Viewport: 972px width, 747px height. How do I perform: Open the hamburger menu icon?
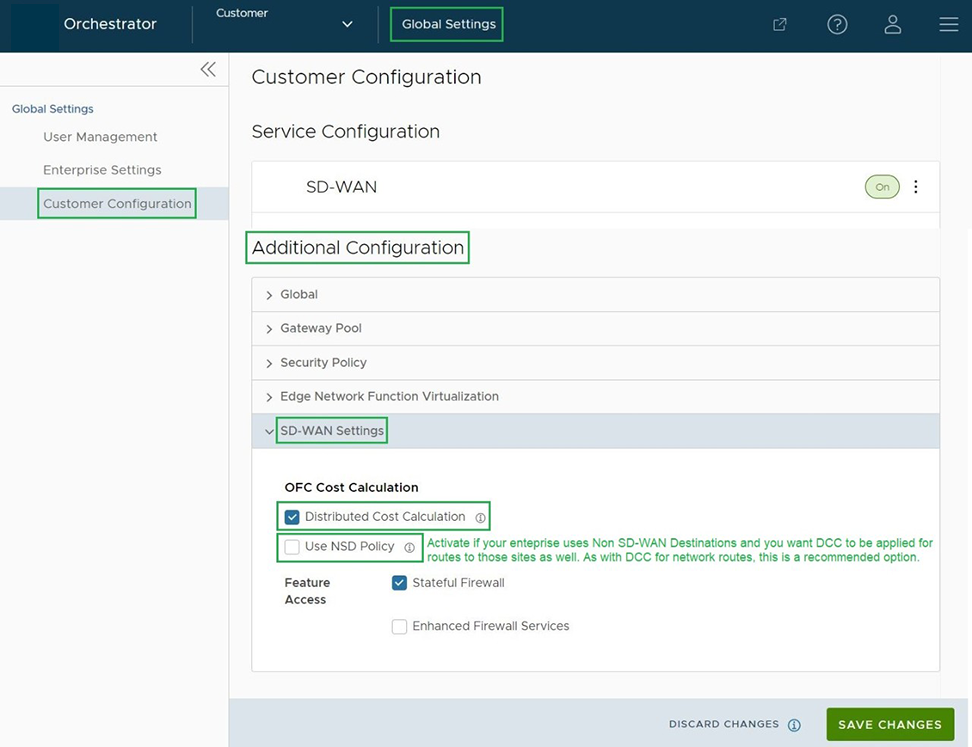(x=948, y=25)
